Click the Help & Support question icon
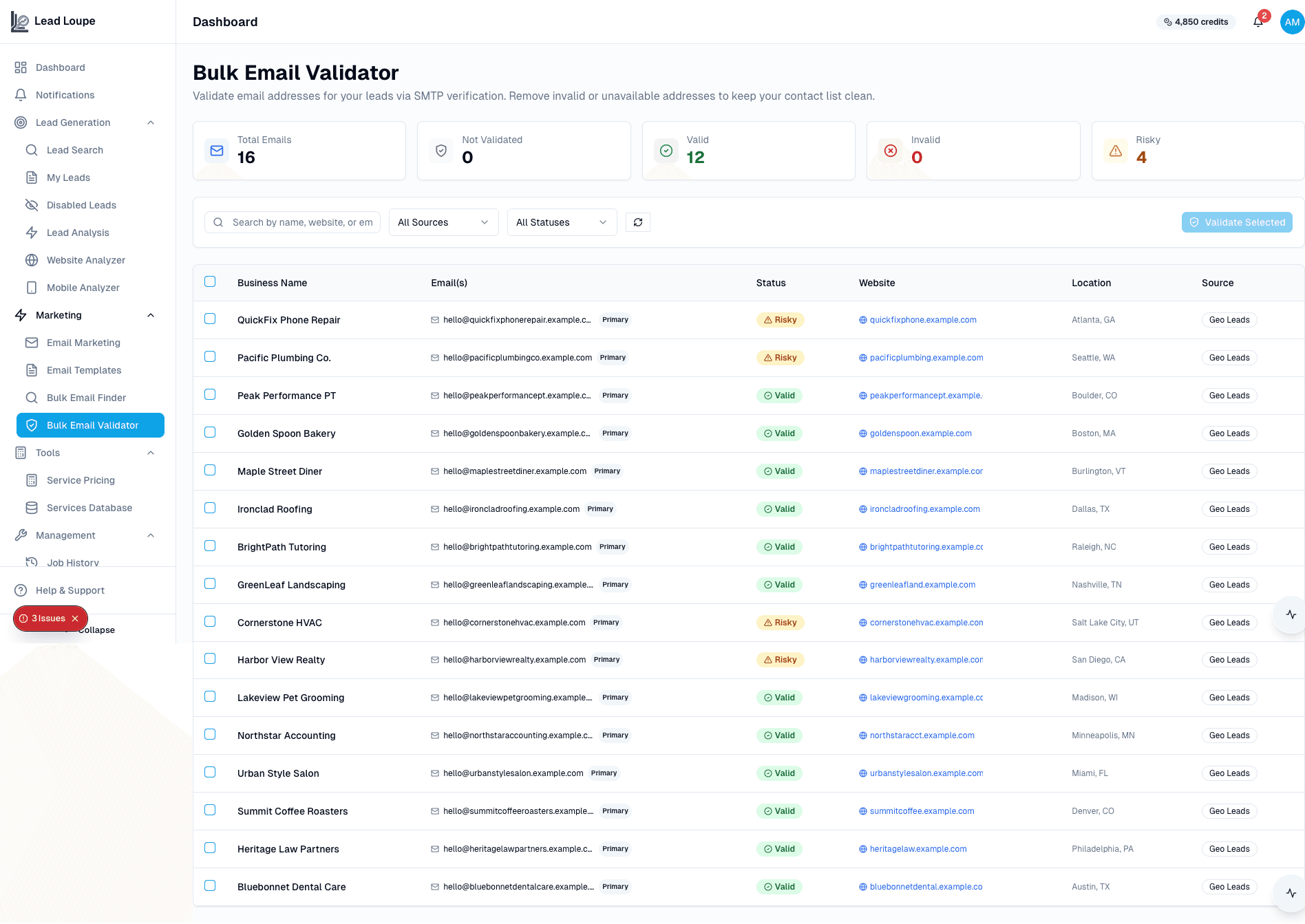The height and width of the screenshot is (924, 1305). [x=21, y=590]
